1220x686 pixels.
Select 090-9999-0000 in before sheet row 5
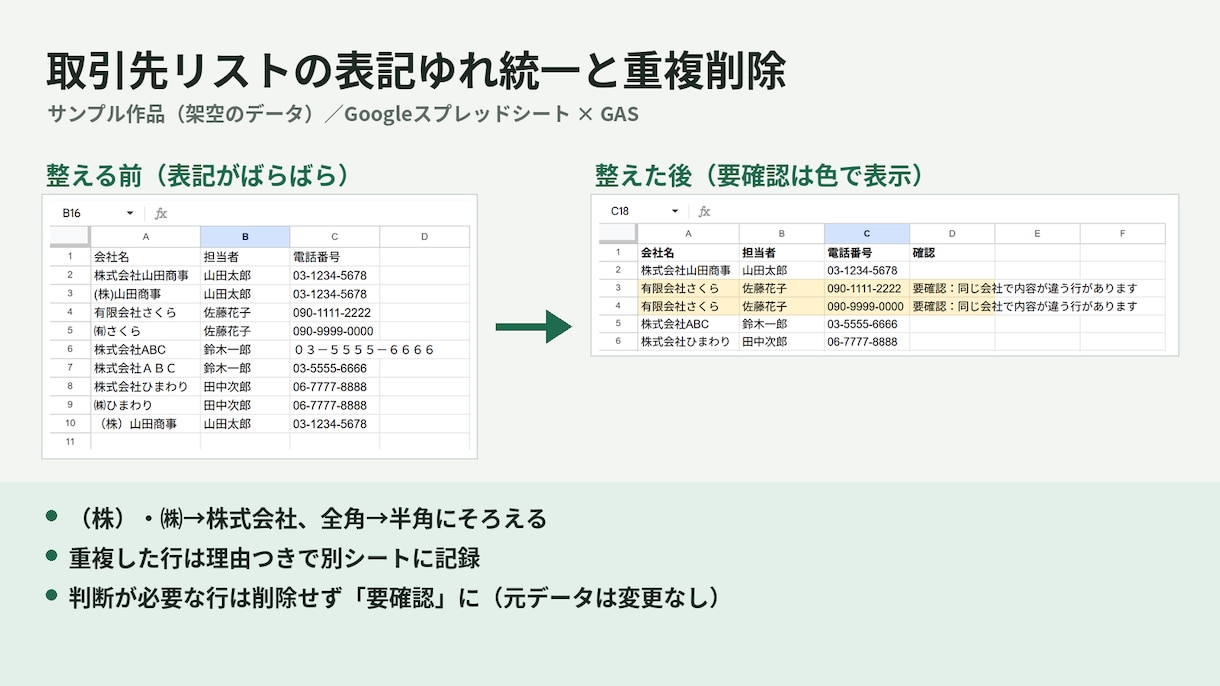(x=335, y=331)
